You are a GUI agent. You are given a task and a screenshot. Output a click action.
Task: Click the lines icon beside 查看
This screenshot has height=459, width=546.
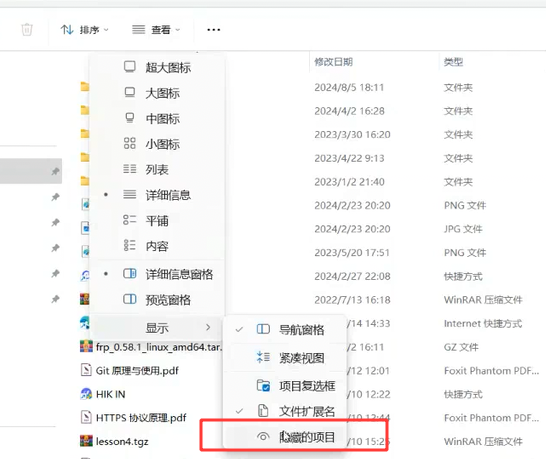tap(139, 30)
